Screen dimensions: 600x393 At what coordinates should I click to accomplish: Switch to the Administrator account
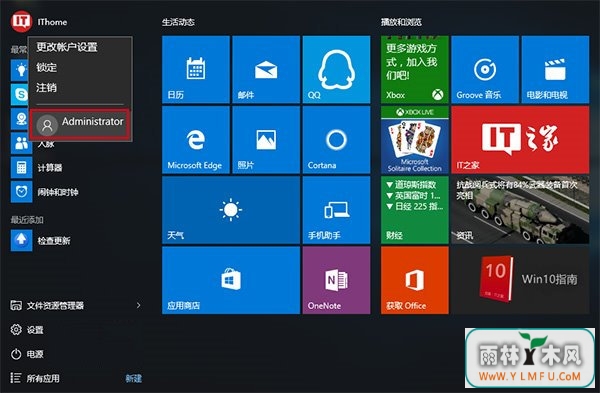80,124
